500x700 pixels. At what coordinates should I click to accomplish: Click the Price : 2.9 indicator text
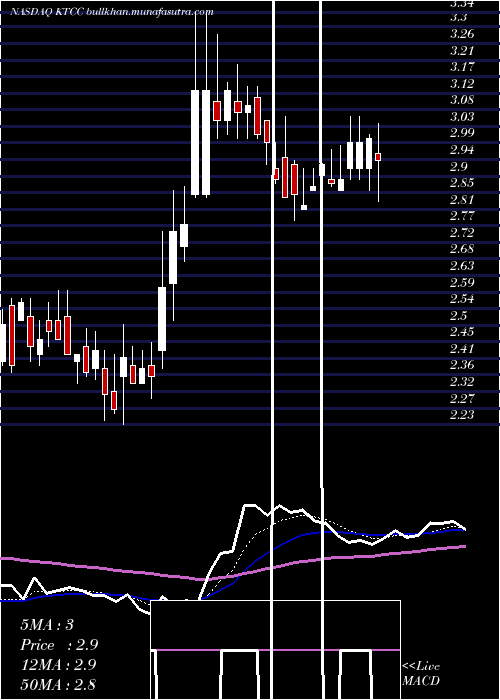[59, 645]
